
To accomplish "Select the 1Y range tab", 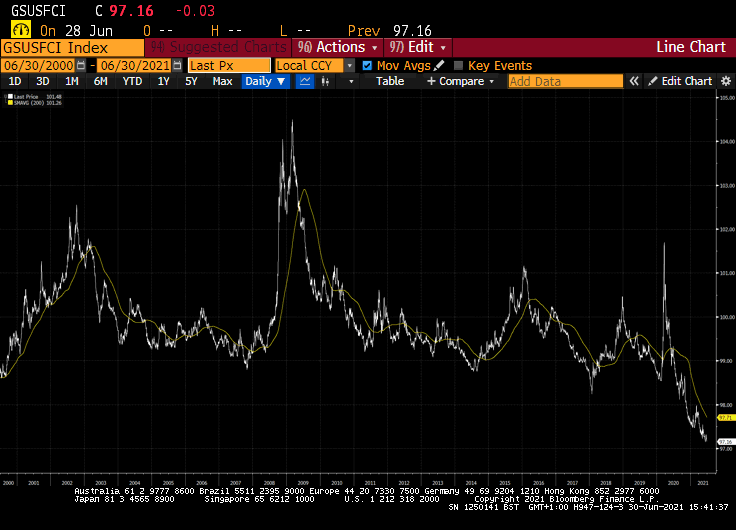I will coord(163,81).
